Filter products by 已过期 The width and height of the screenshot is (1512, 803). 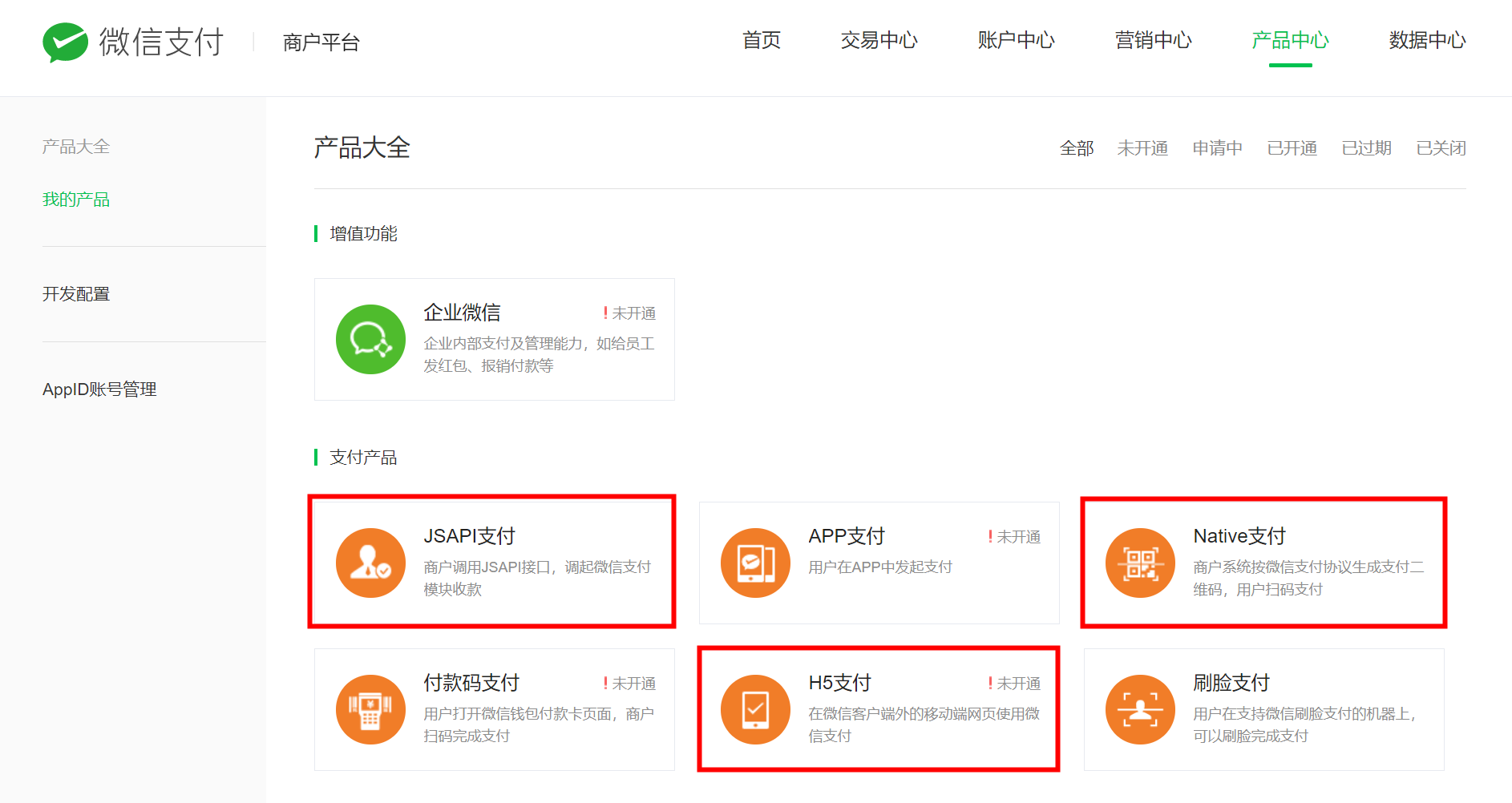1366,148
